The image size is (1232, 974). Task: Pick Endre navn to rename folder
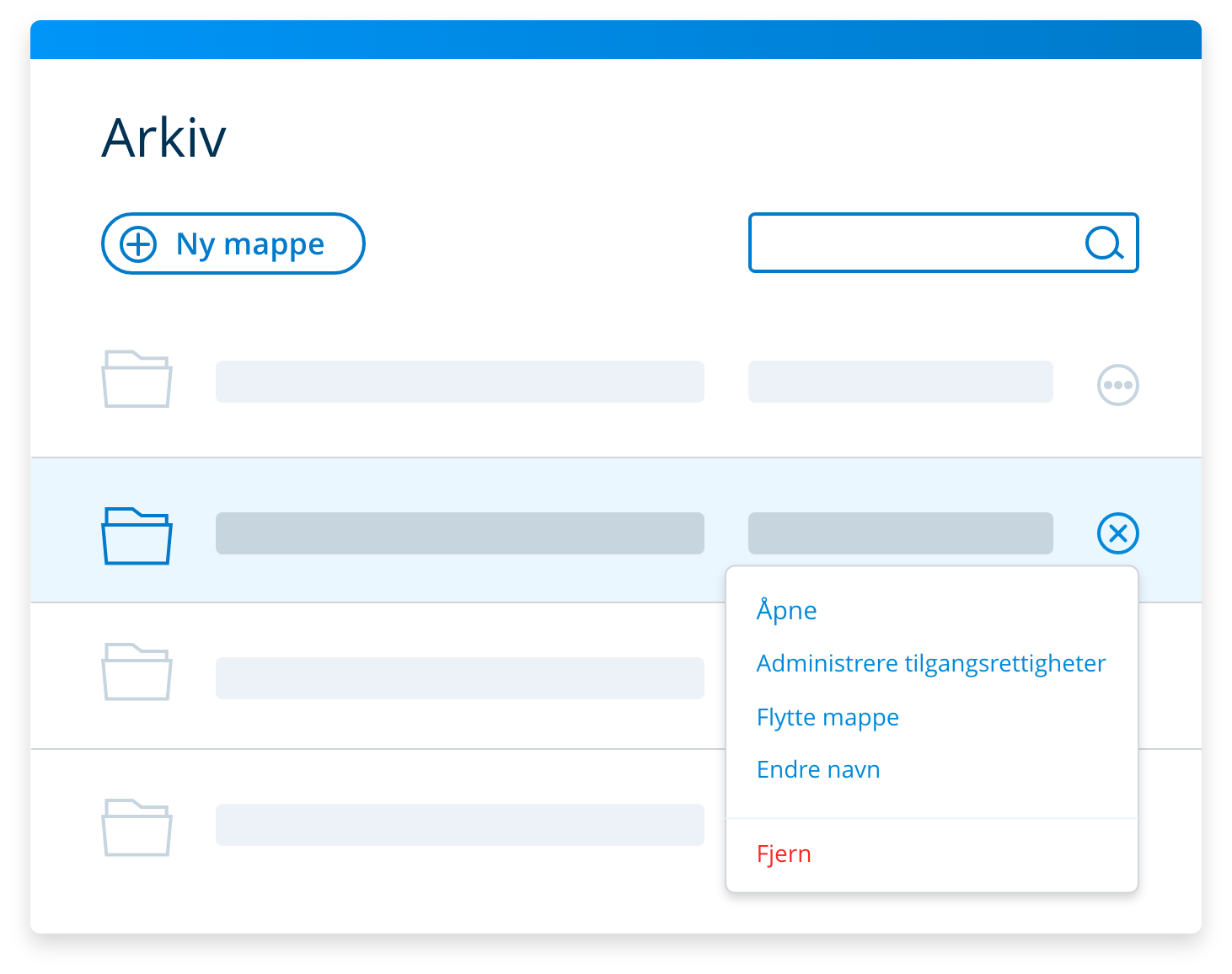(818, 770)
